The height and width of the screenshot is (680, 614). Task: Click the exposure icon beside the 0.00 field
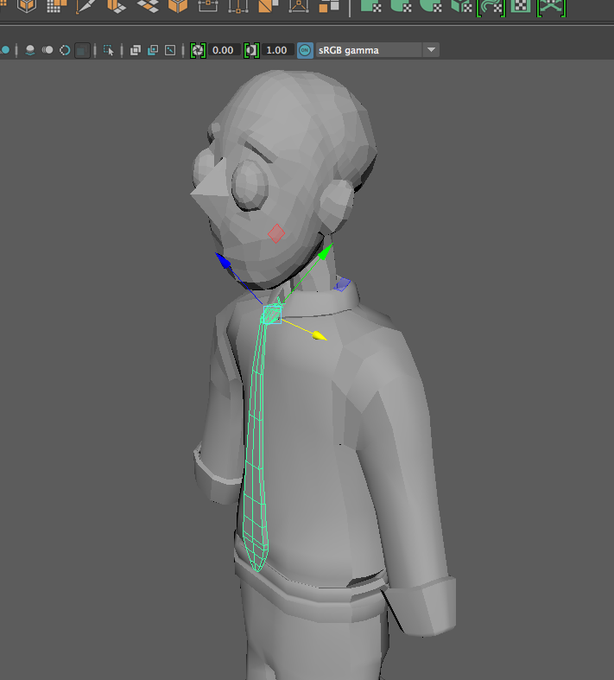(x=198, y=50)
